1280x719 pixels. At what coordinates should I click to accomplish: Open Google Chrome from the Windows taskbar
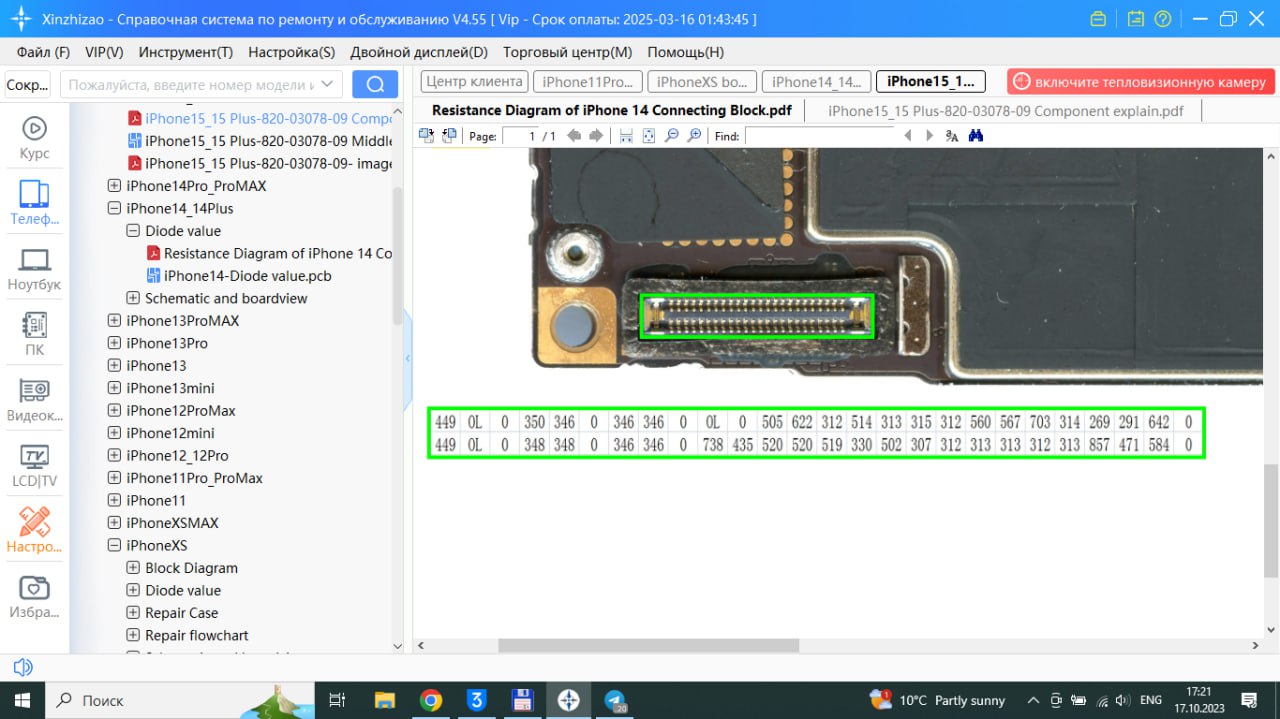(x=431, y=700)
